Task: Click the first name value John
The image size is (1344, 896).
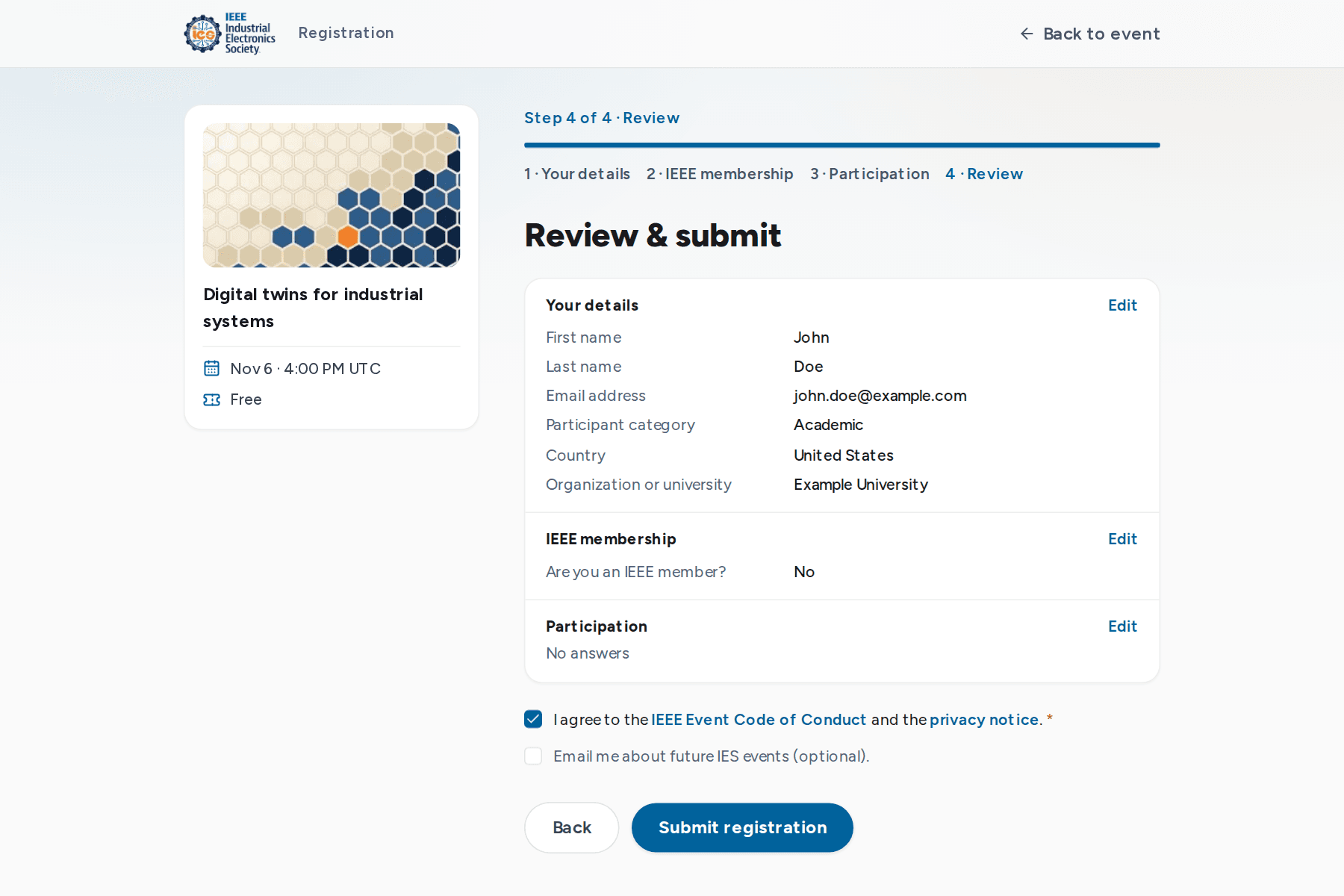Action: coord(812,337)
